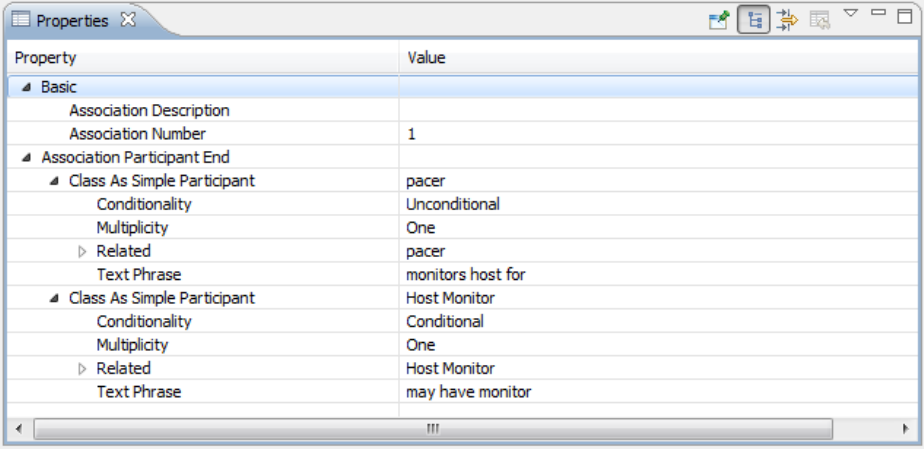
Task: Open the View Menu triangle
Action: [x=851, y=14]
